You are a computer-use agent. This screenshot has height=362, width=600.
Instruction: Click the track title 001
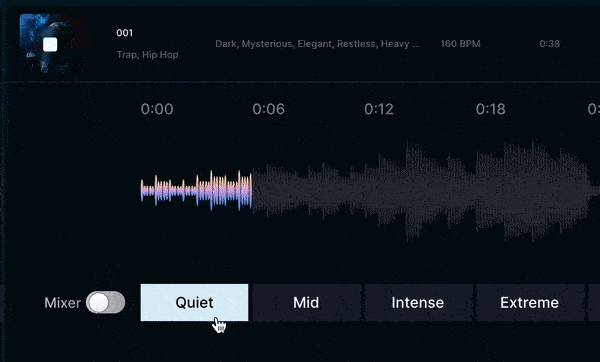[x=125, y=33]
